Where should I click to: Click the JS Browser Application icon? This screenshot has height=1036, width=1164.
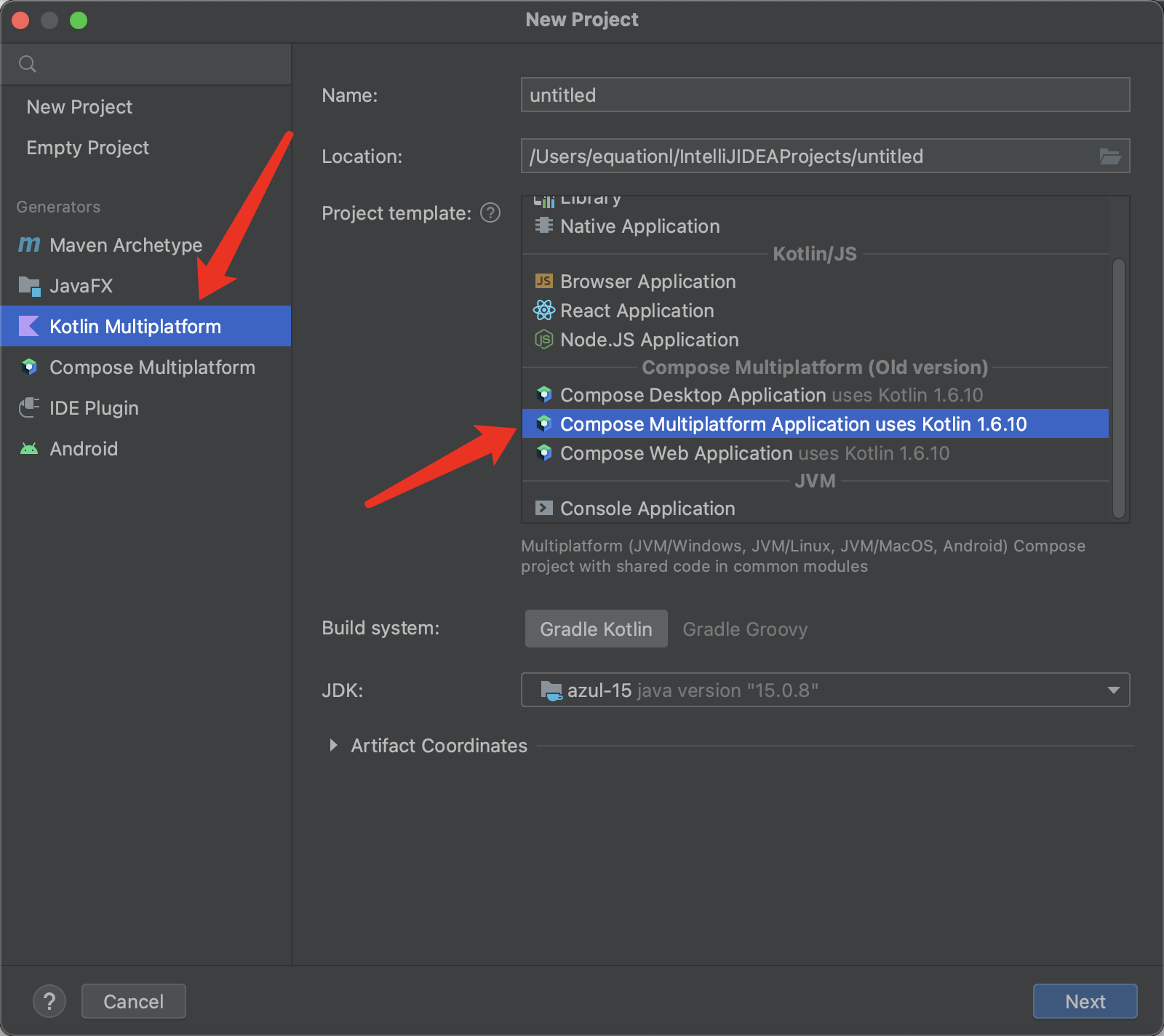coord(543,281)
